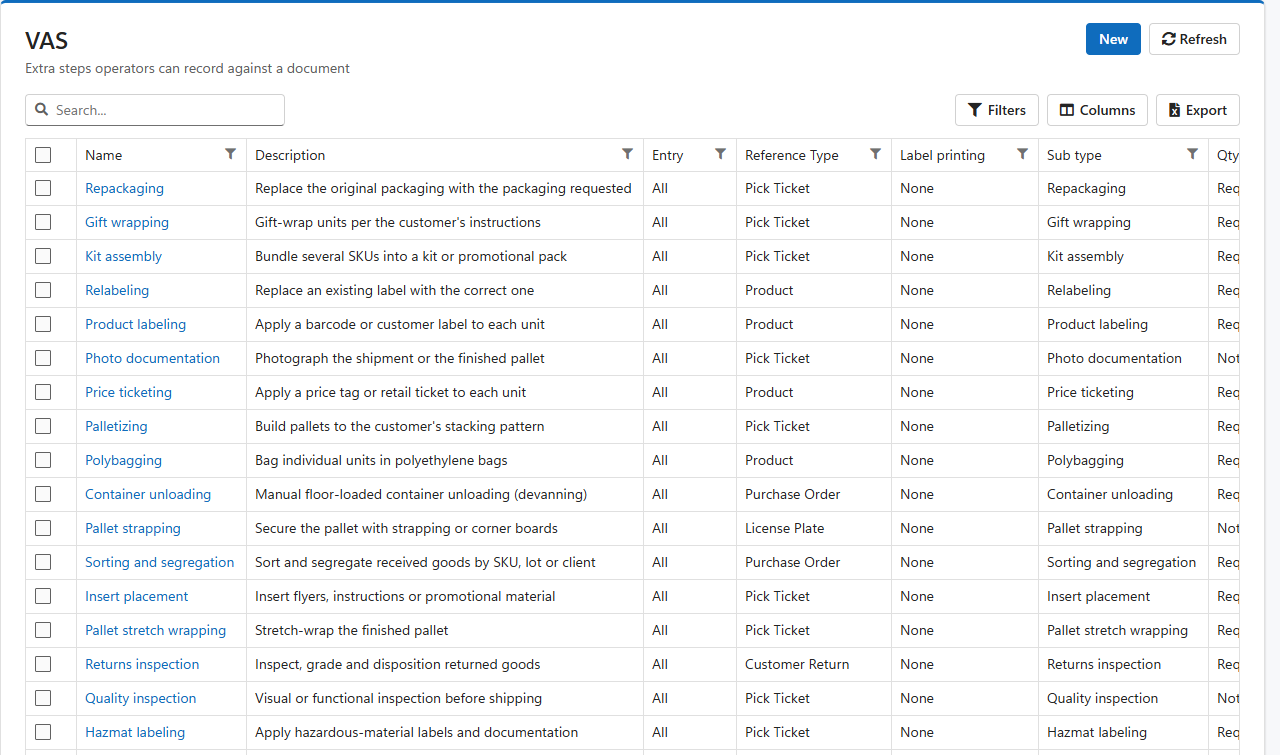The width and height of the screenshot is (1280, 755).
Task: Tick the Kit assembly row checkbox
Action: coord(43,256)
